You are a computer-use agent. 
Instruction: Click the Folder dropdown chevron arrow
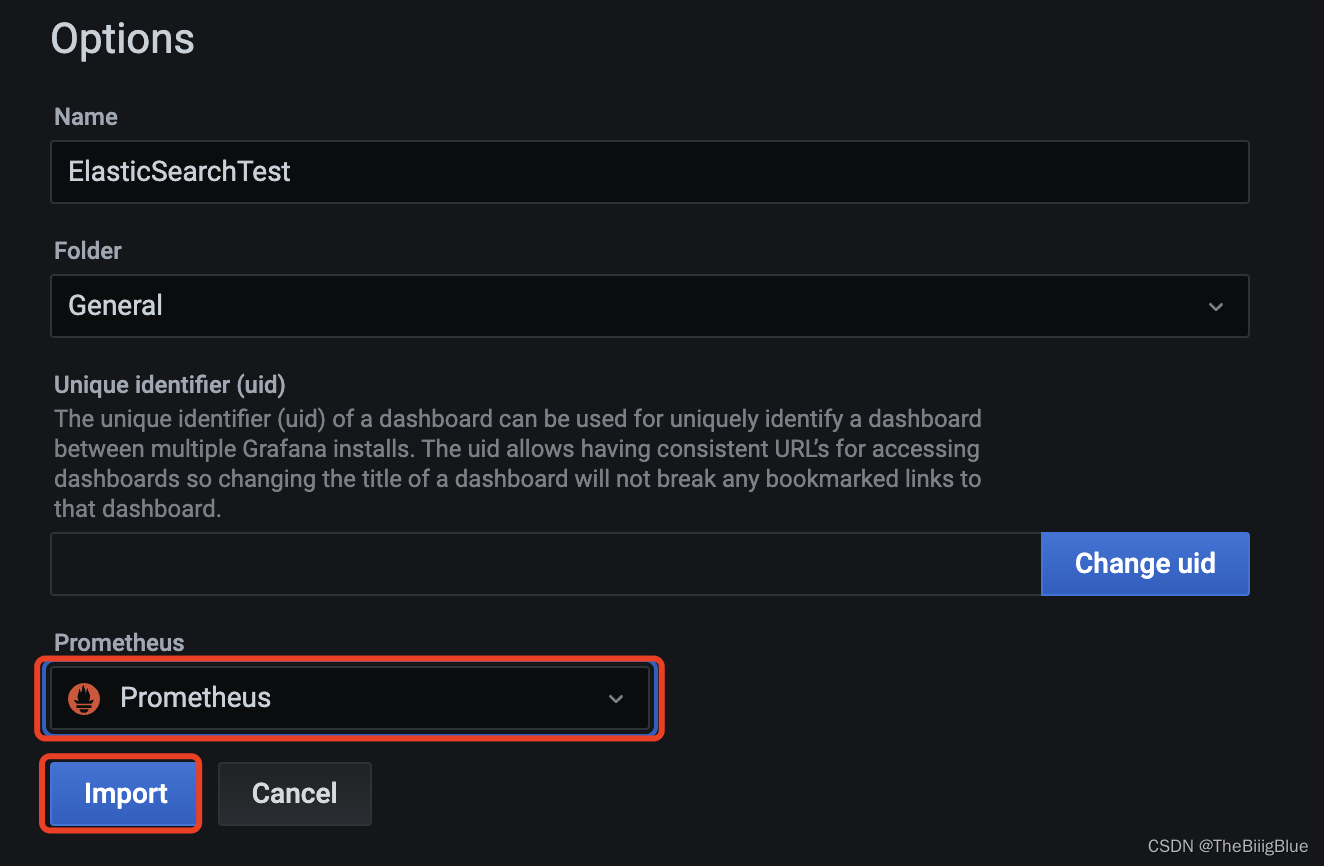pyautogui.click(x=1215, y=306)
